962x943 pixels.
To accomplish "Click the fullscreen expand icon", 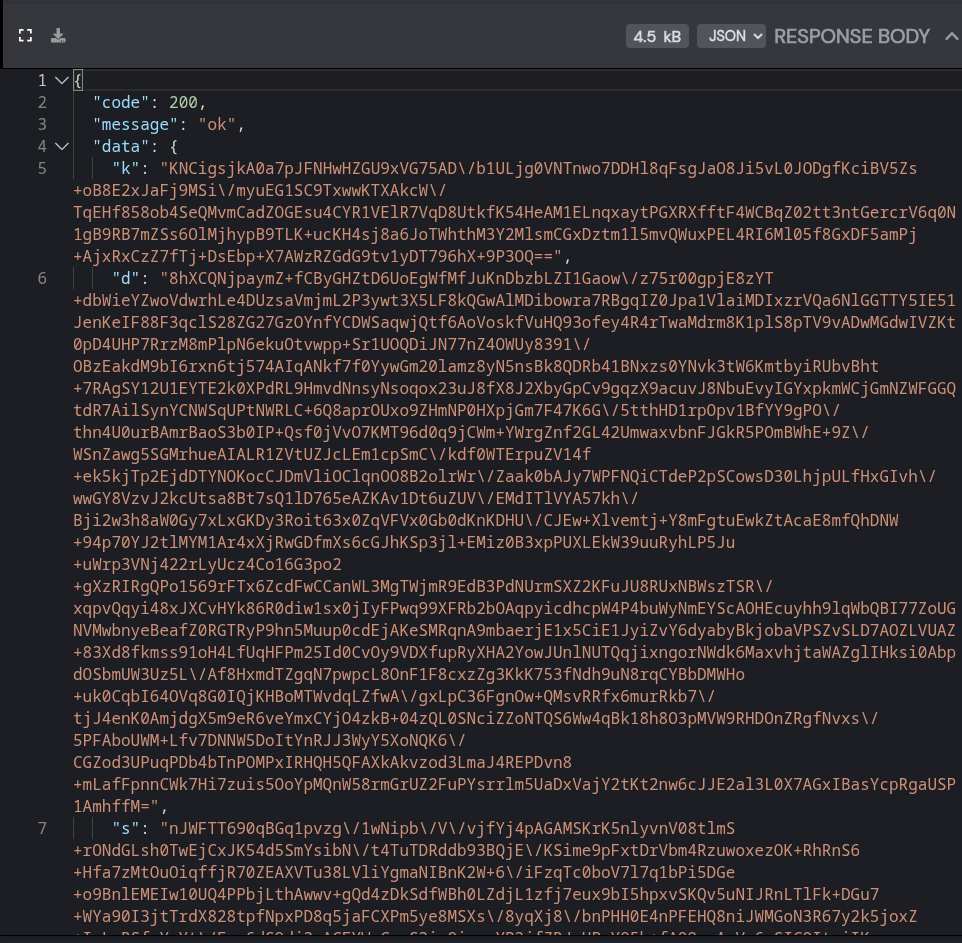I will [25, 36].
